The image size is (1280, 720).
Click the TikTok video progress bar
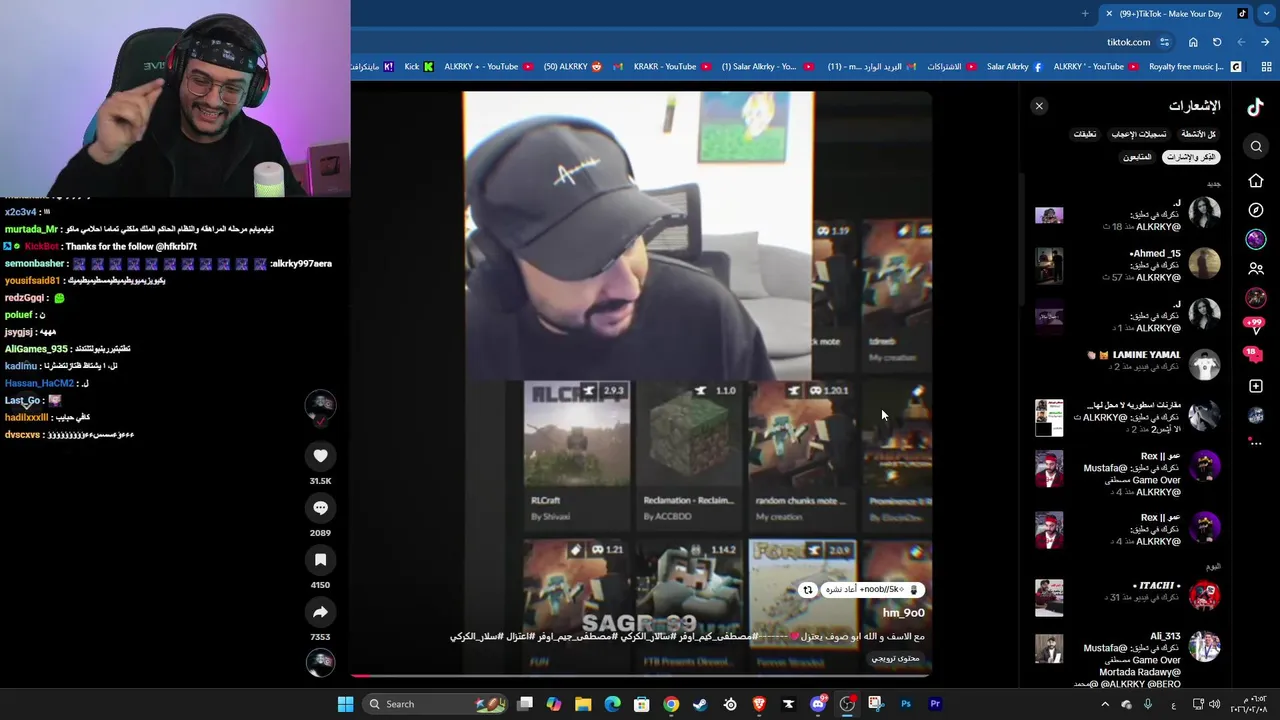(640, 676)
